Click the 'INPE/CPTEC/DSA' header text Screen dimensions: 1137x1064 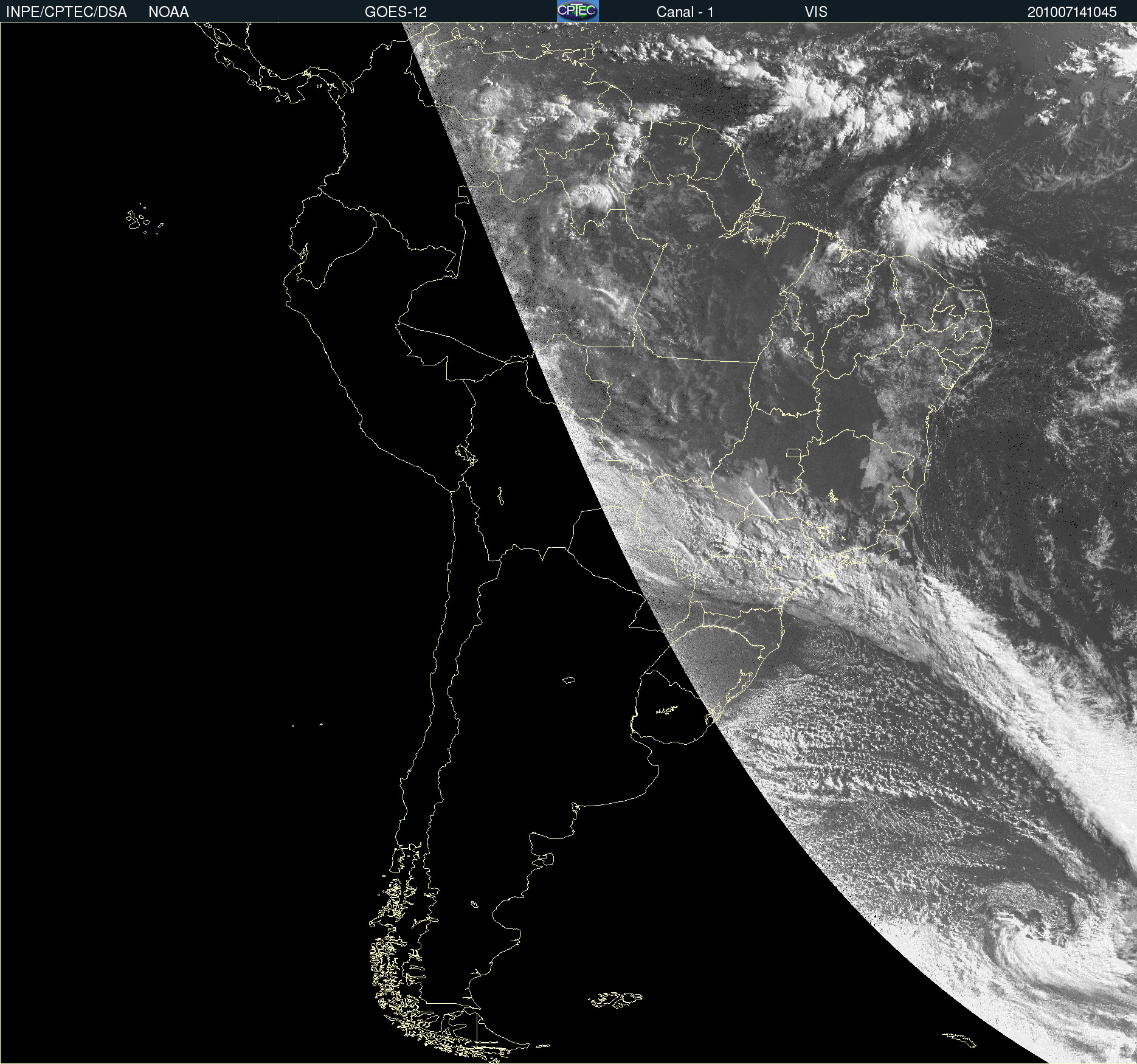pos(66,12)
